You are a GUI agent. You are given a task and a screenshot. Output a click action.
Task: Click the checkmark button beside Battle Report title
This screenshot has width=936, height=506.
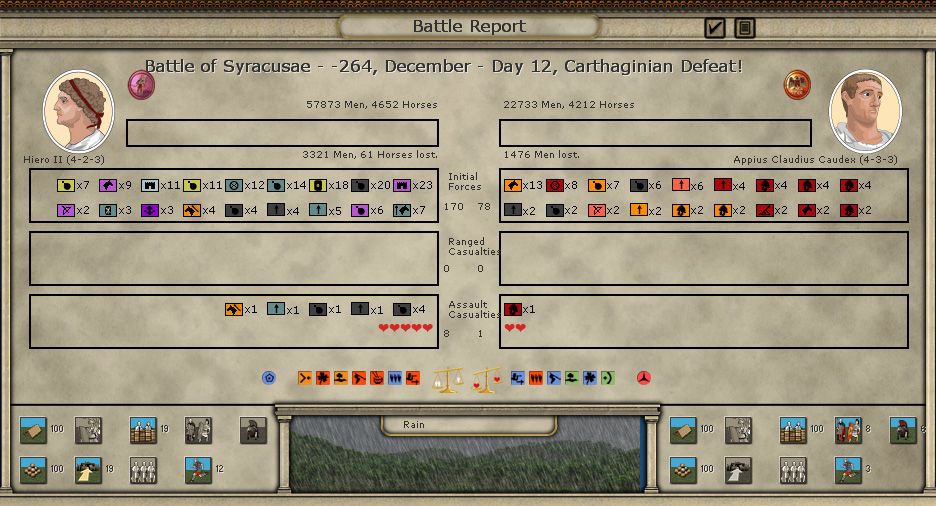[x=714, y=28]
